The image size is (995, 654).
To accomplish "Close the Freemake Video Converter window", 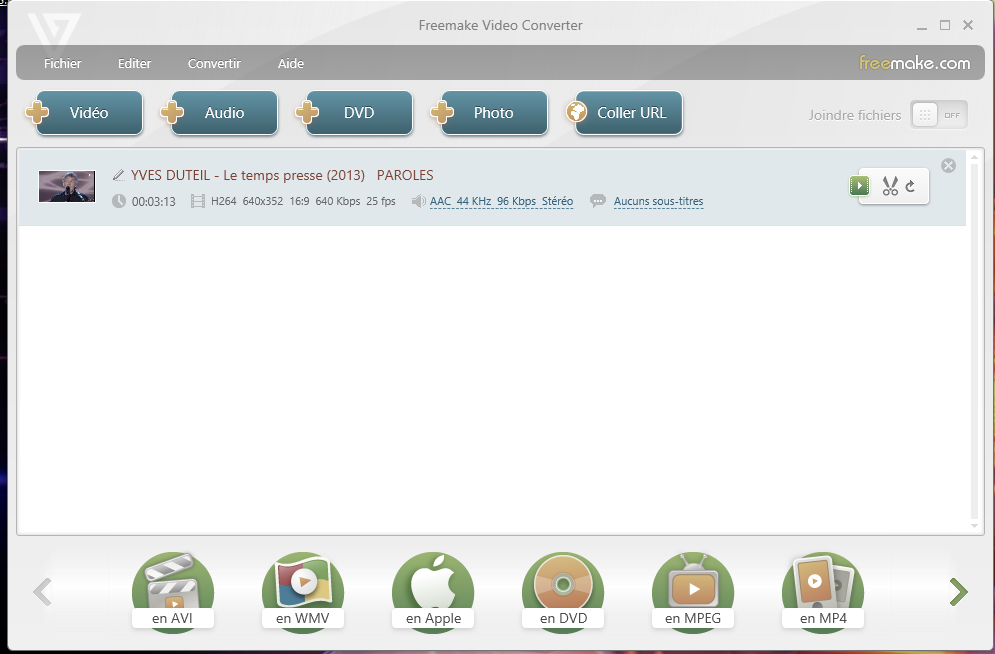I will (x=968, y=25).
